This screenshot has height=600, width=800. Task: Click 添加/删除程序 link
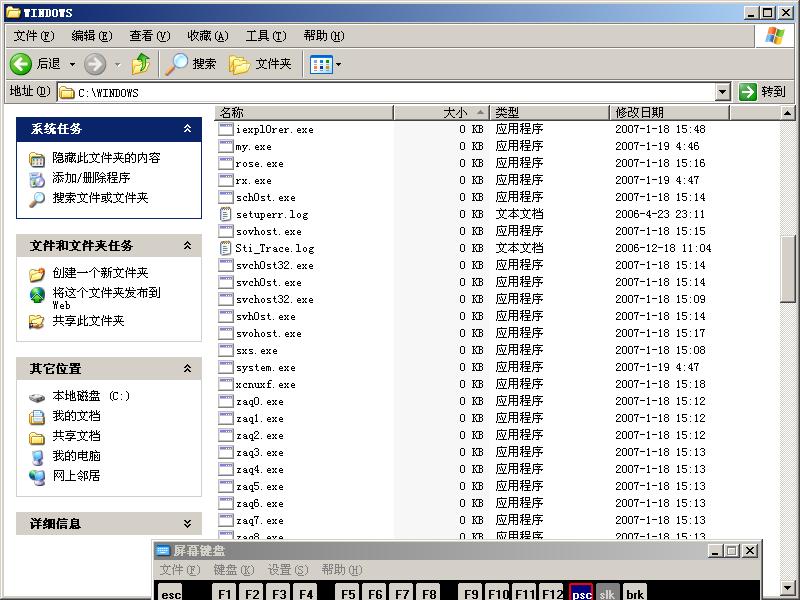coord(91,178)
